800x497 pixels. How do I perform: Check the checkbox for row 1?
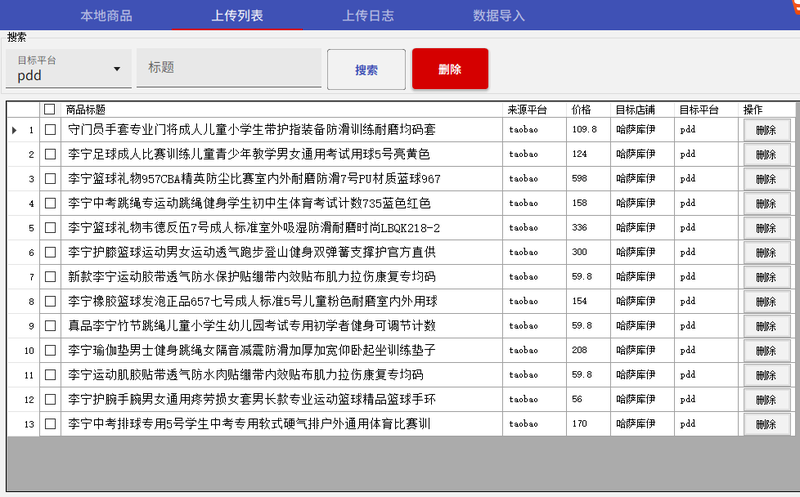click(50, 130)
